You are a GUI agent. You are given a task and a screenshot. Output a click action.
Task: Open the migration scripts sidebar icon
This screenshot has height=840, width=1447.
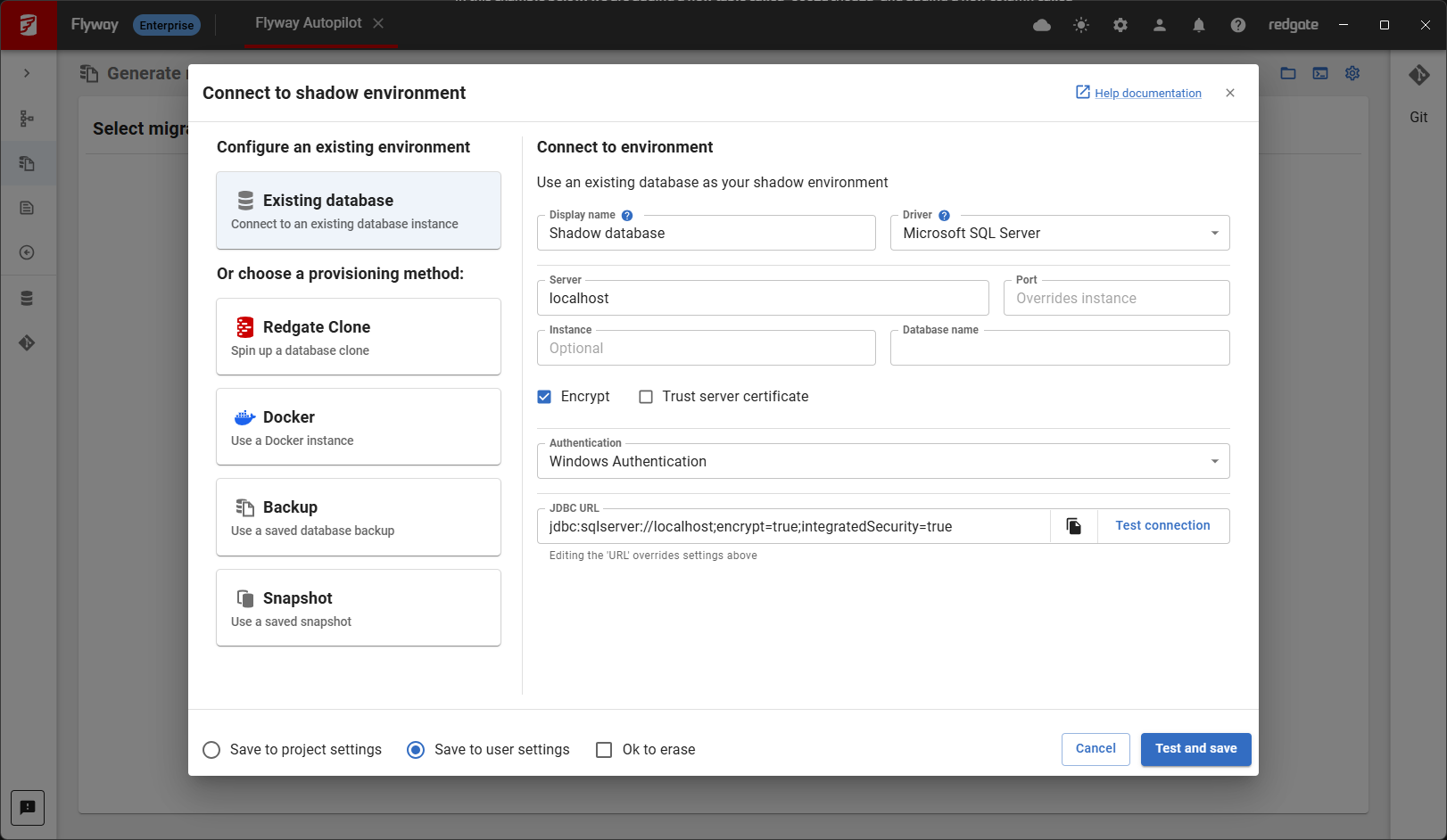[x=27, y=208]
